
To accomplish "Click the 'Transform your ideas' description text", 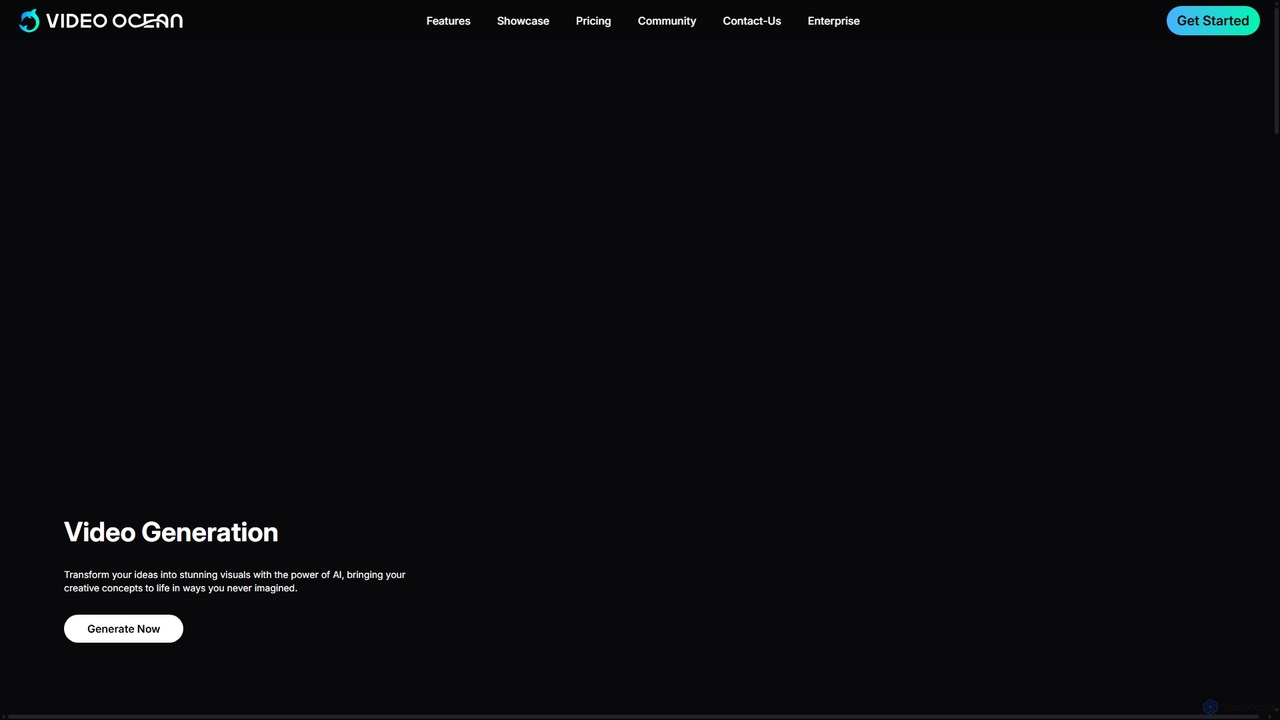I will click(235, 581).
